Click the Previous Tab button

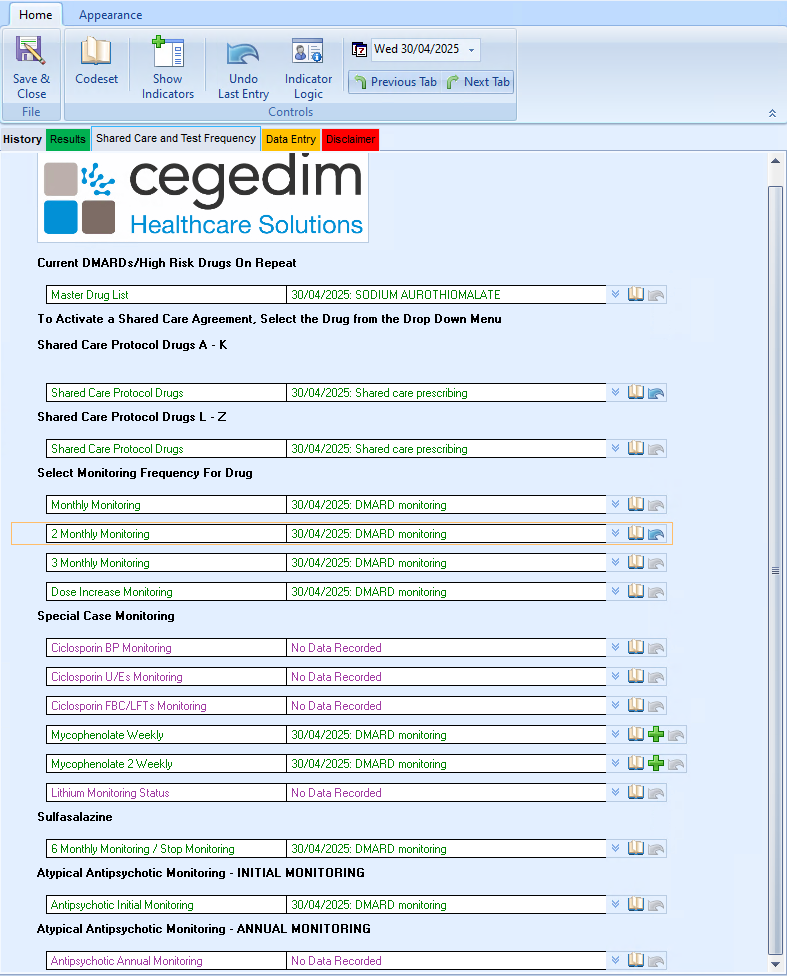pos(395,82)
